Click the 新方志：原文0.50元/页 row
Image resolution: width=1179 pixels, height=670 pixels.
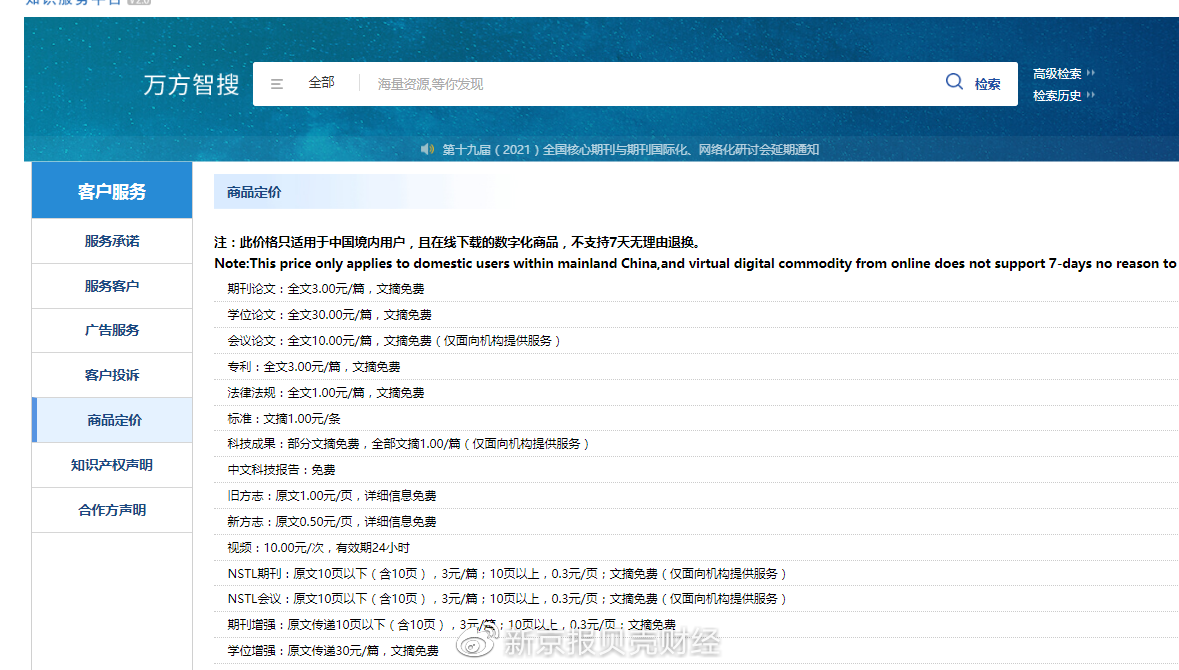coord(696,522)
